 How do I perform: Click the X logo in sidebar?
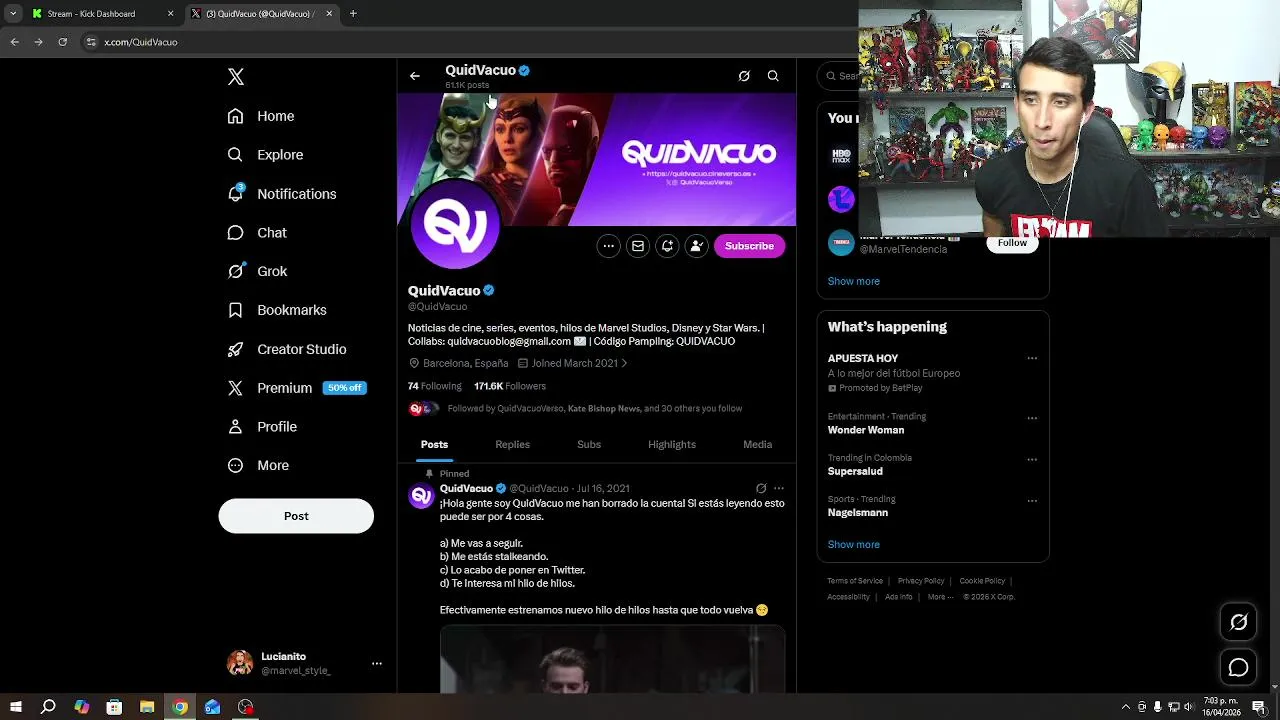236,77
